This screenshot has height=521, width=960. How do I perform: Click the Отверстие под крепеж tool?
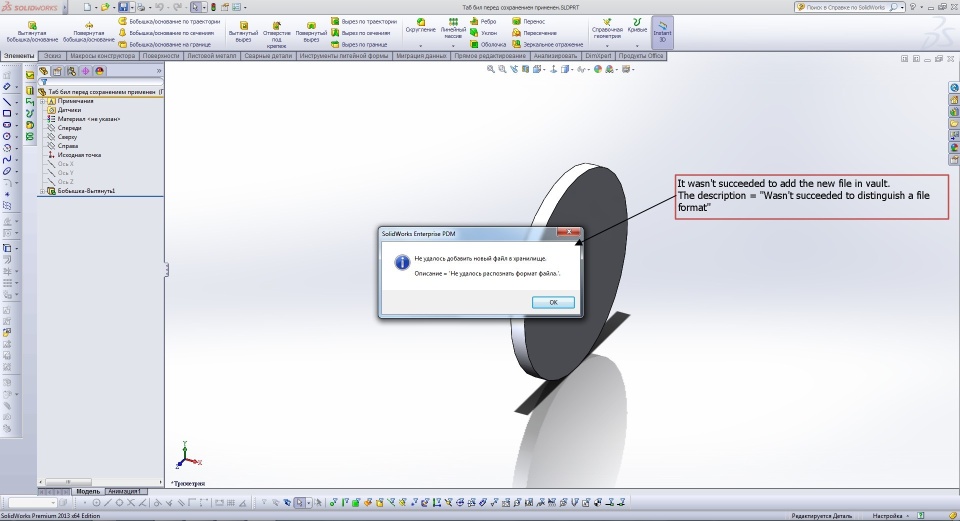coord(277,34)
